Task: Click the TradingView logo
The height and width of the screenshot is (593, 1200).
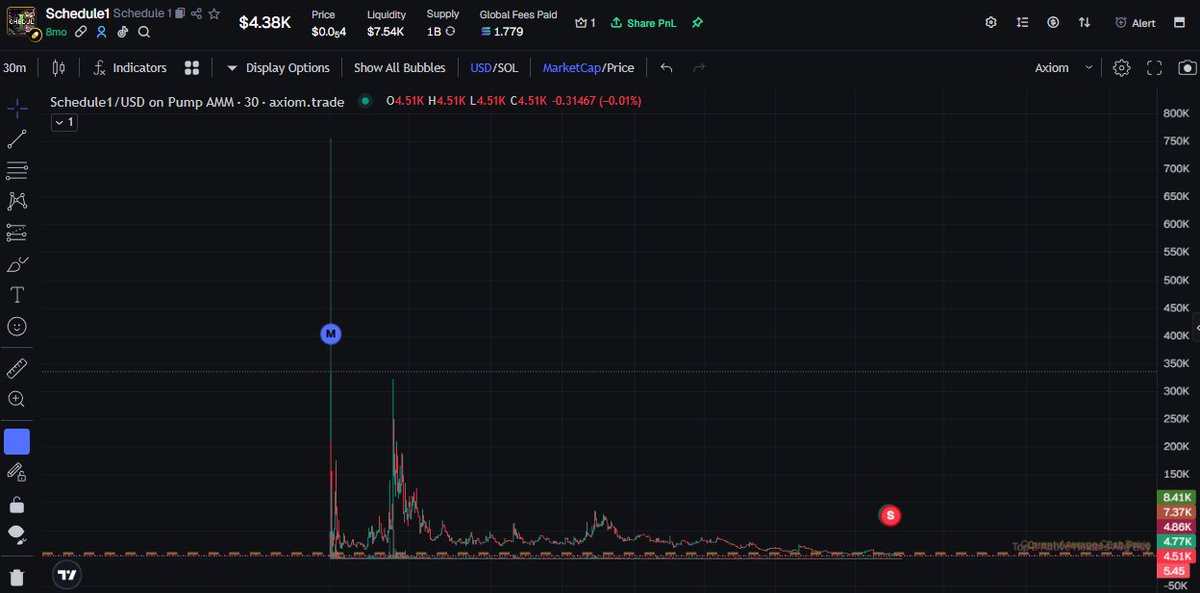Action: tap(66, 575)
